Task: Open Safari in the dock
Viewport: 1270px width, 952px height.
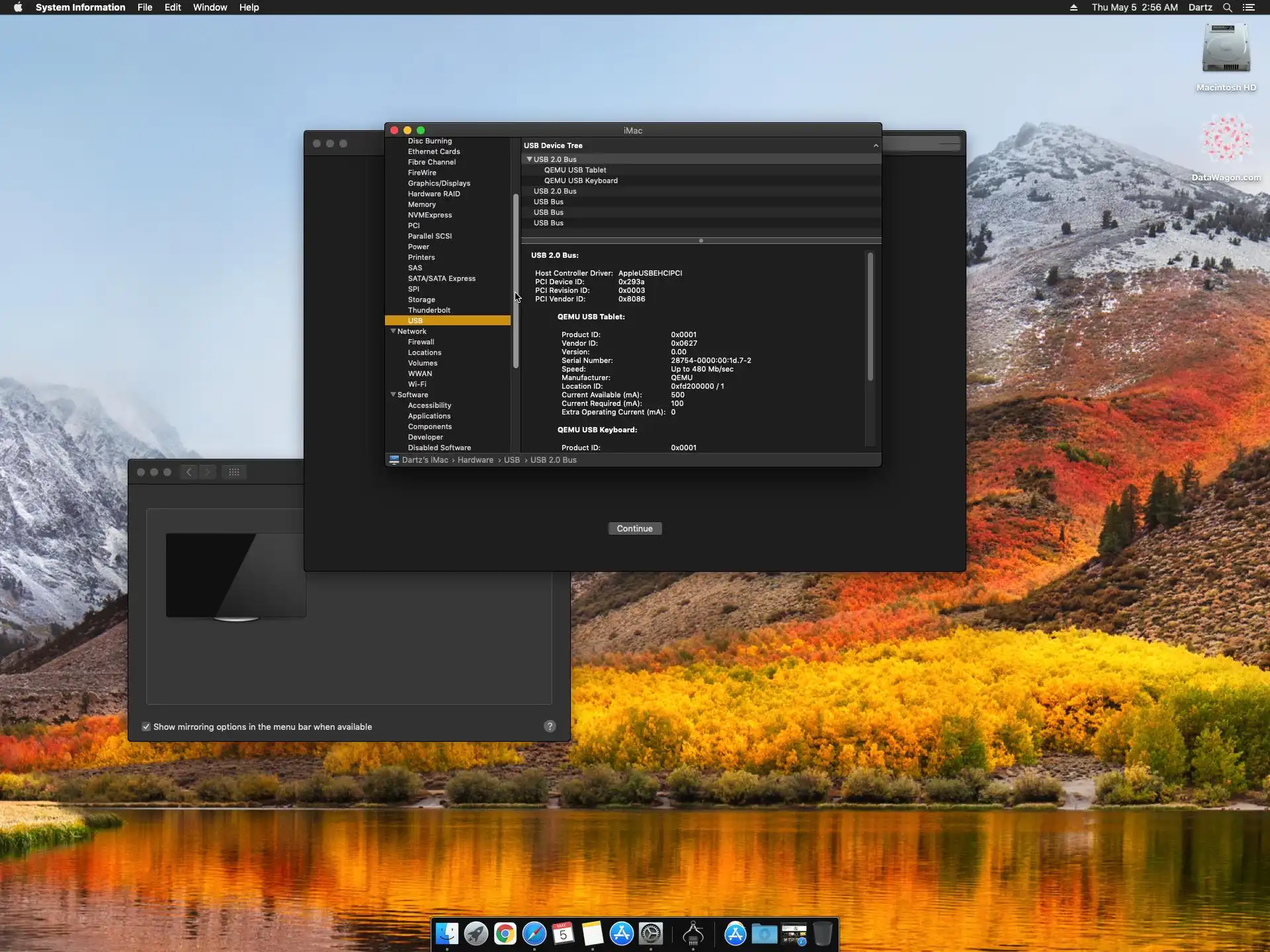Action: 534,933
